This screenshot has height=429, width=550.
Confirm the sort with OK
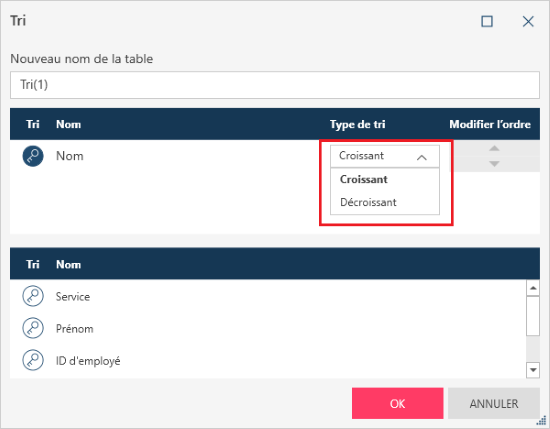click(397, 403)
